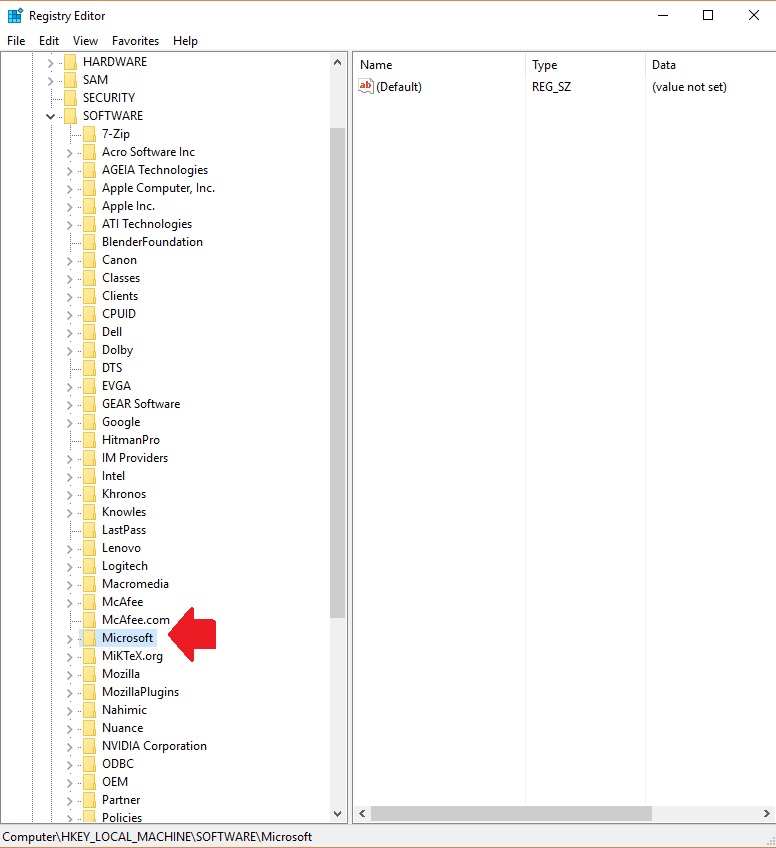Viewport: 776px width, 848px height.
Task: Collapse the SOFTWARE key
Action: [x=50, y=116]
